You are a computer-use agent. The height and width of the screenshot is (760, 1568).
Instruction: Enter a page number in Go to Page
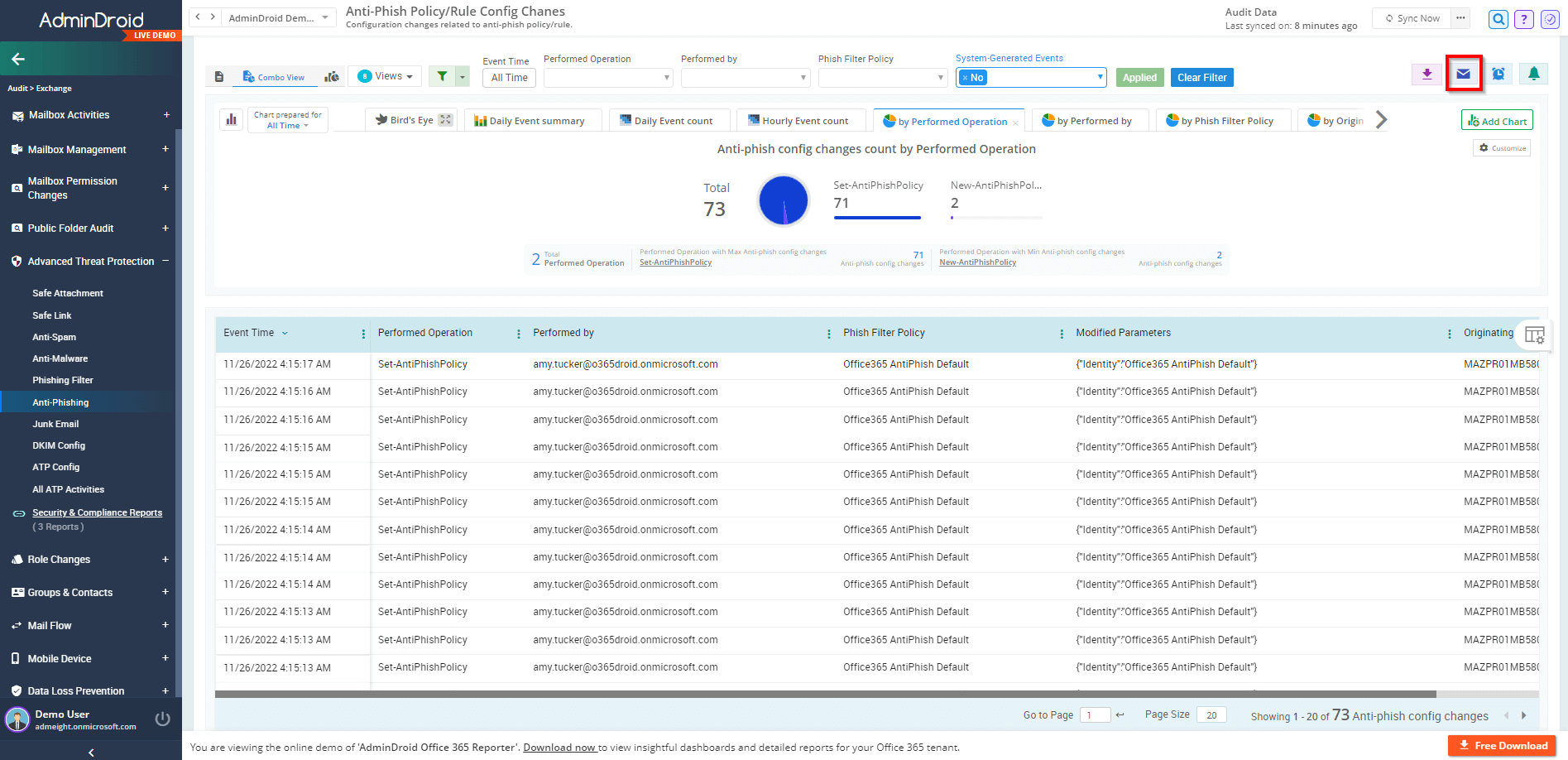click(1094, 714)
